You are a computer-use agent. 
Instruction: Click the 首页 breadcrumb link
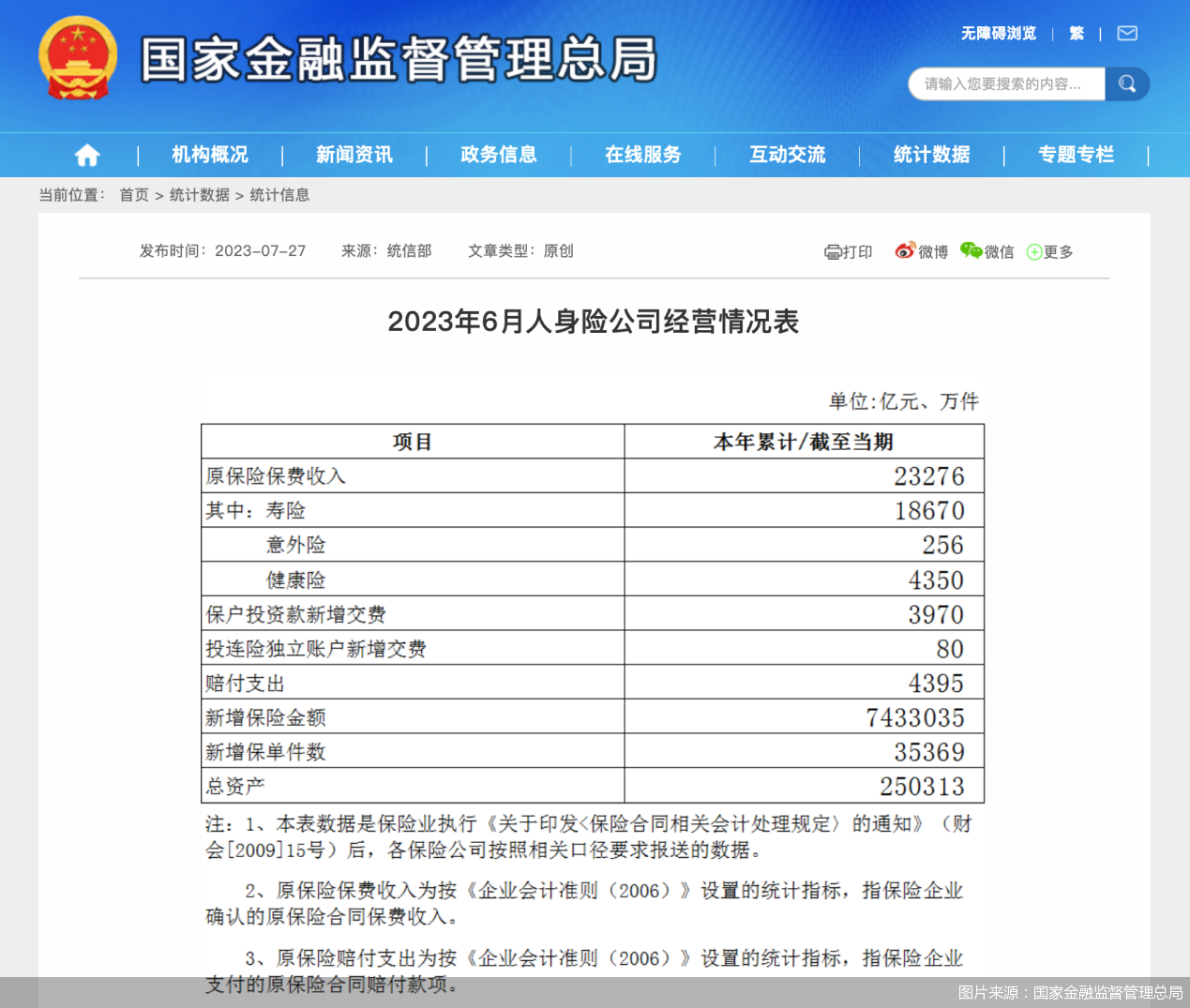[134, 195]
